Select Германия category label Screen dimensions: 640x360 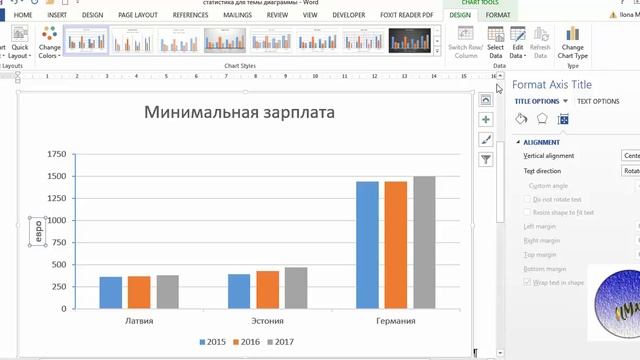396,321
